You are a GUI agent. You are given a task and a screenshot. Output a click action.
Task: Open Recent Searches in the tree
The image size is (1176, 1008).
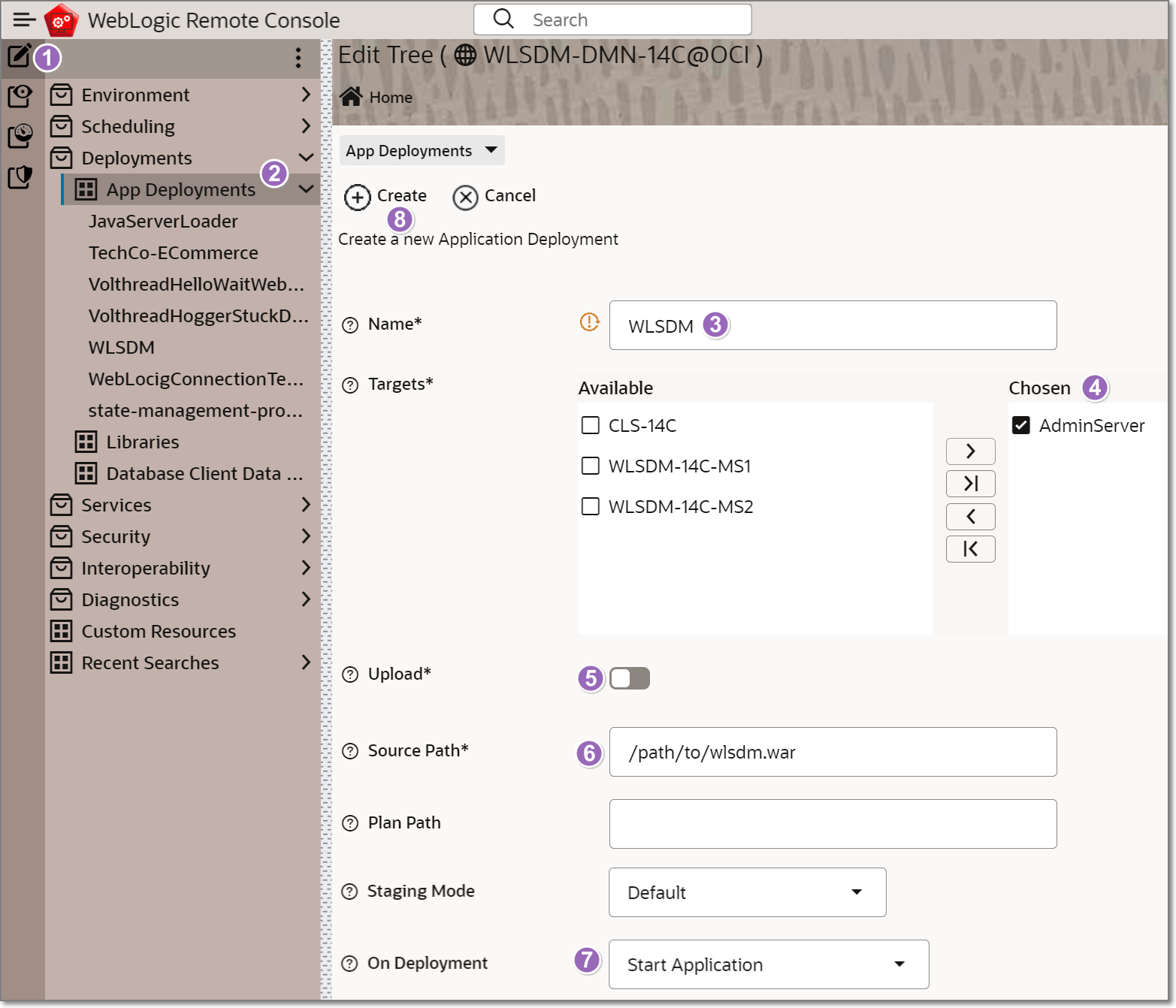tap(150, 662)
